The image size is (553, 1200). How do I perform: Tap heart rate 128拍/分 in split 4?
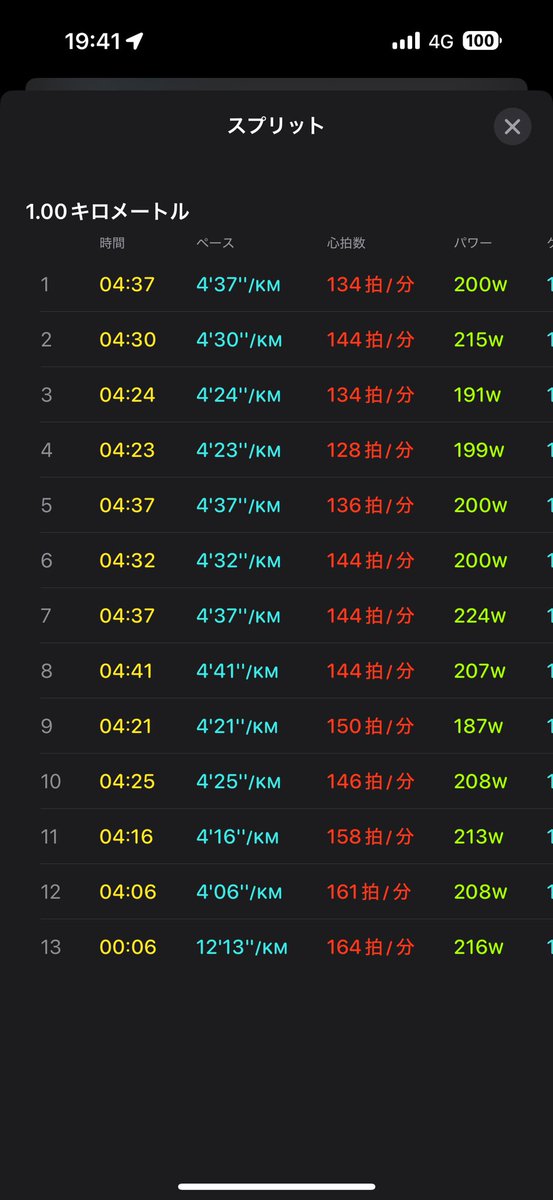pyautogui.click(x=370, y=450)
